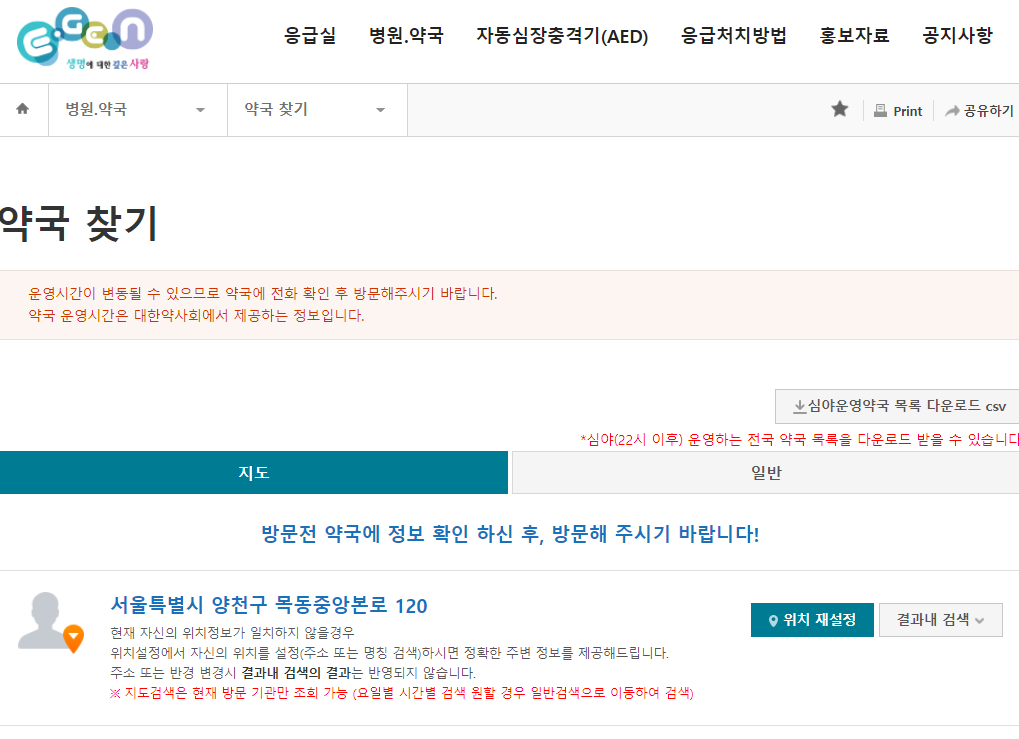Click the 홍보자료 menu item
The width and height of the screenshot is (1019, 739).
click(853, 35)
